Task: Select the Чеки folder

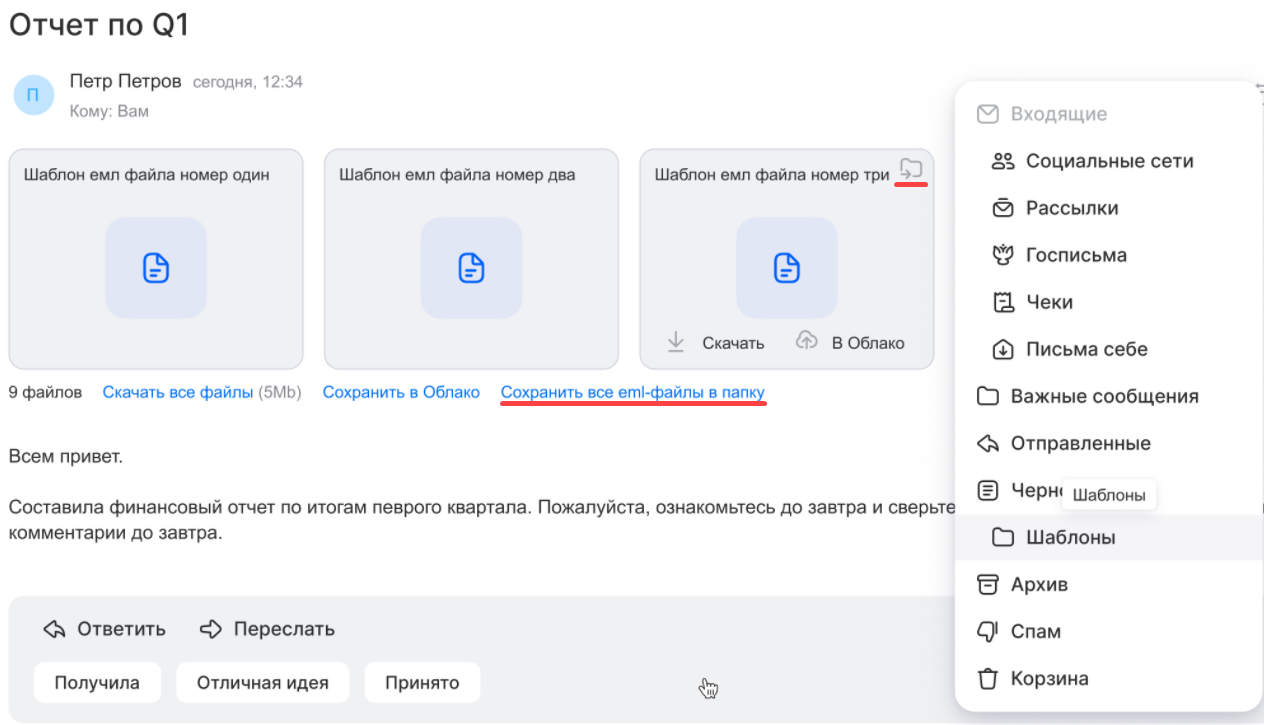Action: [x=1048, y=302]
